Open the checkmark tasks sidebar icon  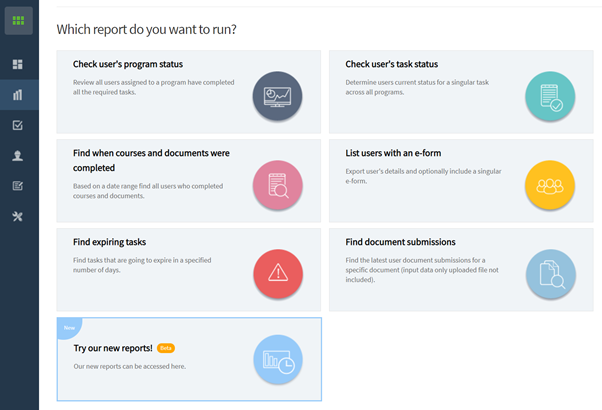point(18,126)
